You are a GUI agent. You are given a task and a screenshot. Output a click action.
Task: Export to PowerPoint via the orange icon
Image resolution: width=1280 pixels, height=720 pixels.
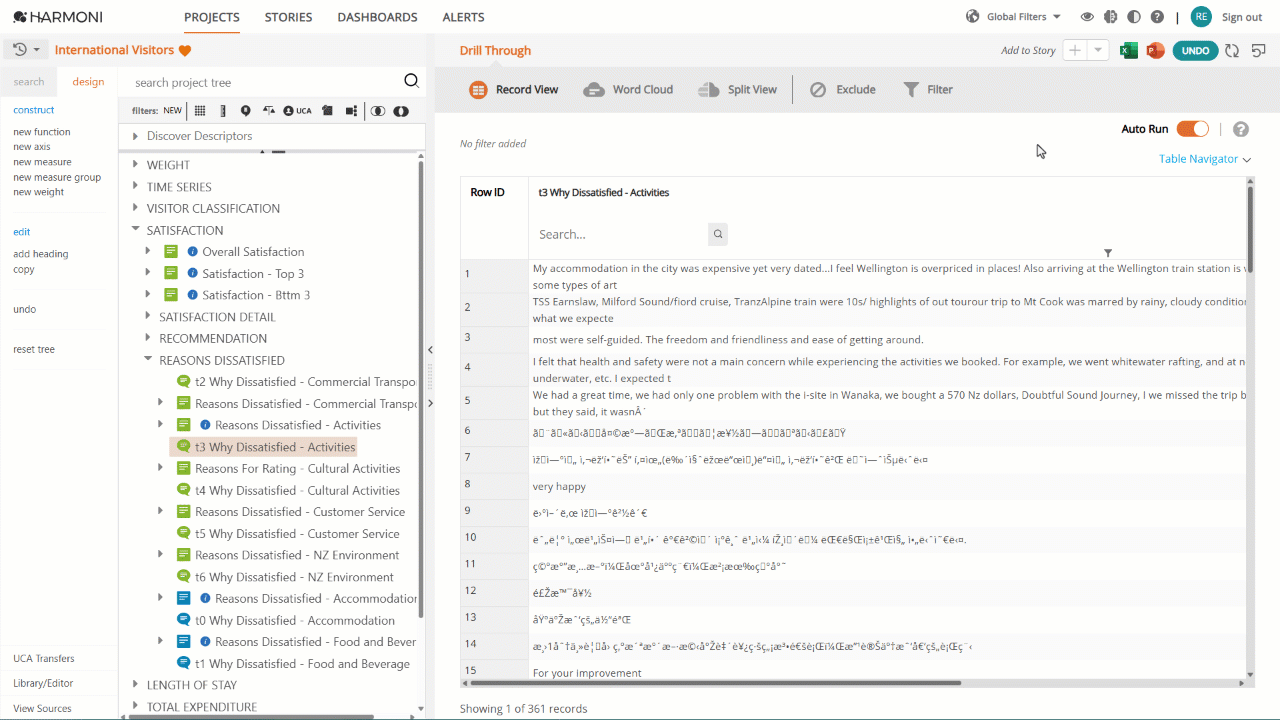[1155, 51]
